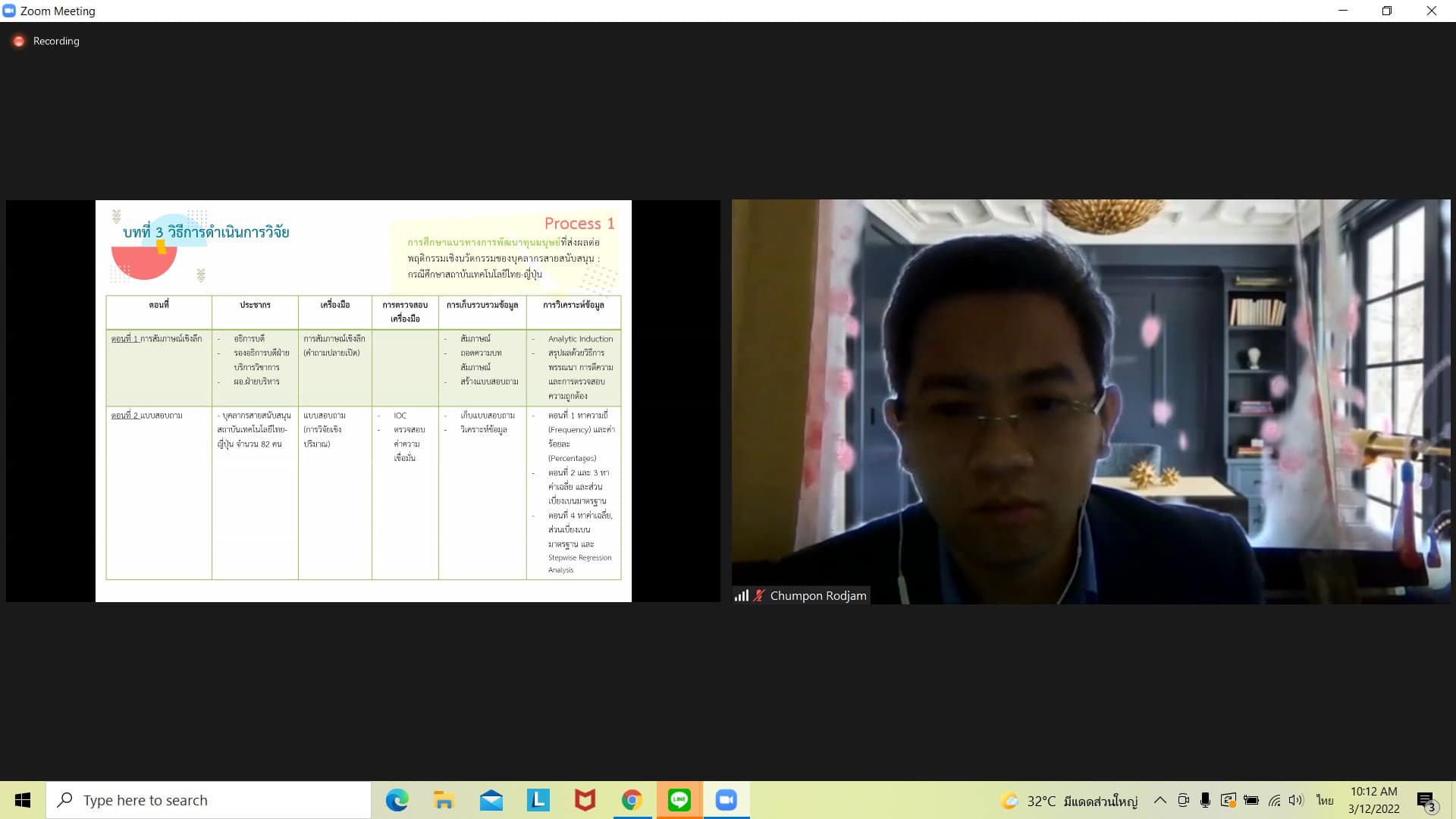Open the notification center with 3 alerts
Viewport: 1456px width, 819px height.
[1426, 801]
